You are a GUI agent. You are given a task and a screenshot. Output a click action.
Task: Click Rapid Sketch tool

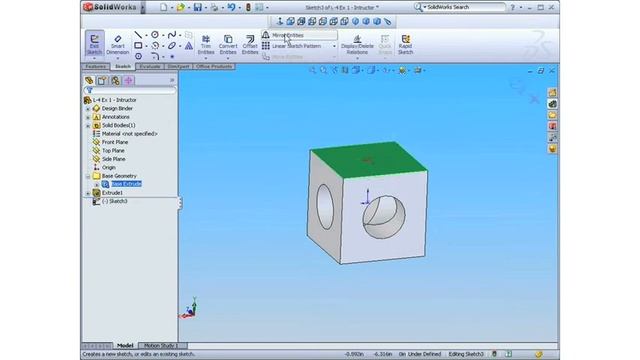click(x=405, y=44)
